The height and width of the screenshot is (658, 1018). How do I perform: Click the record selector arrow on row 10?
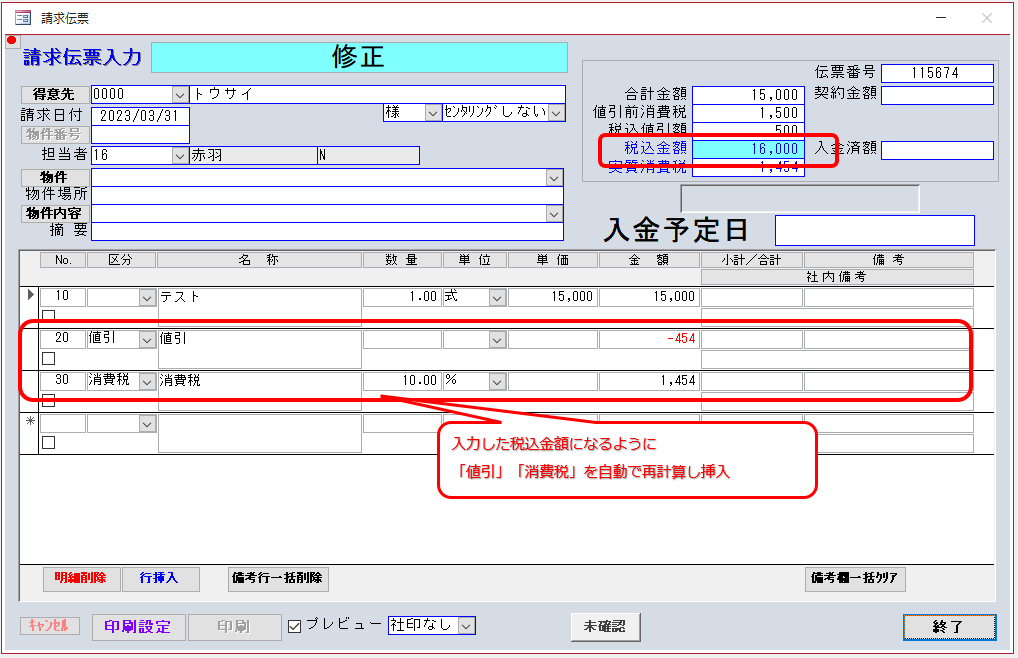coord(30,296)
